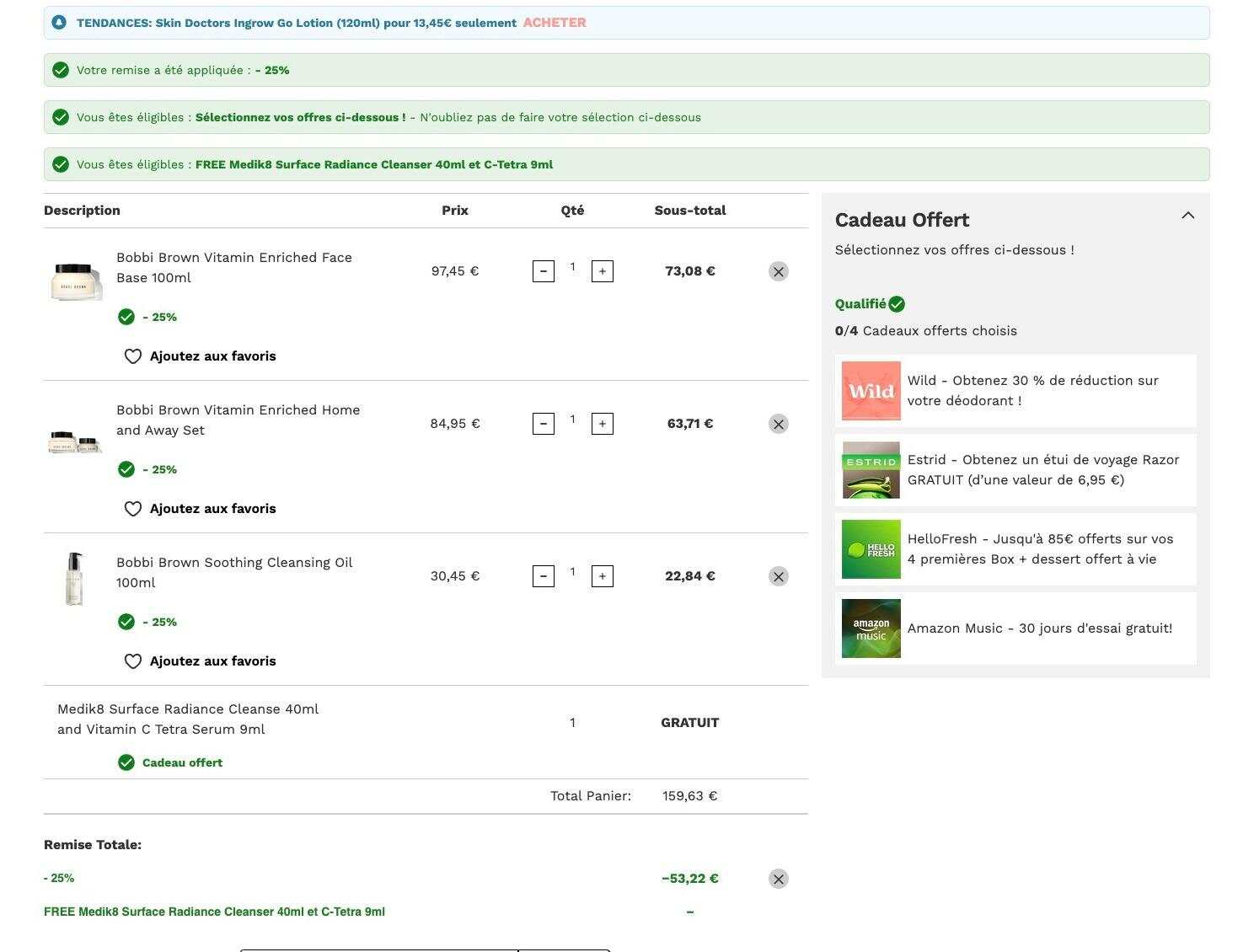Select the HelloFresh 85€ offer
Image resolution: width=1254 pixels, height=952 pixels.
tap(1016, 549)
